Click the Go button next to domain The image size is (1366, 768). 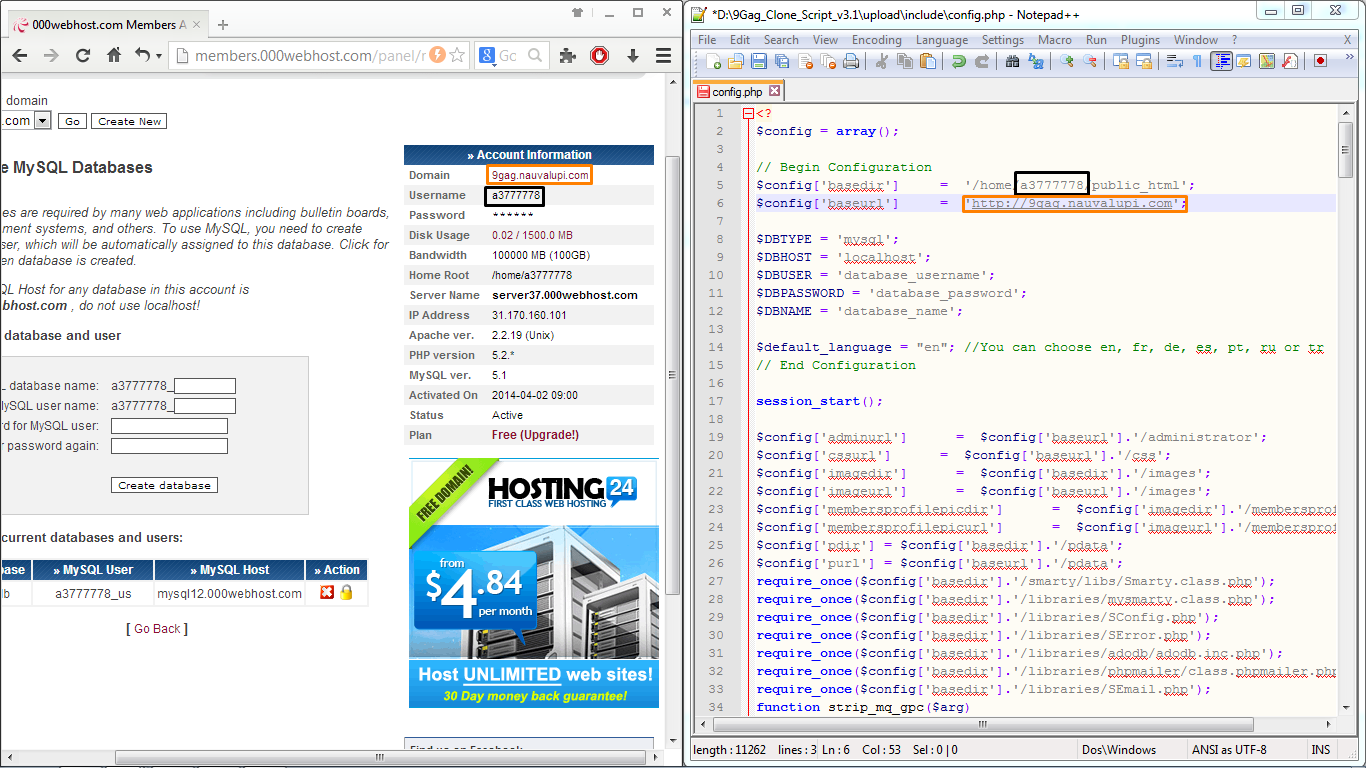click(71, 121)
